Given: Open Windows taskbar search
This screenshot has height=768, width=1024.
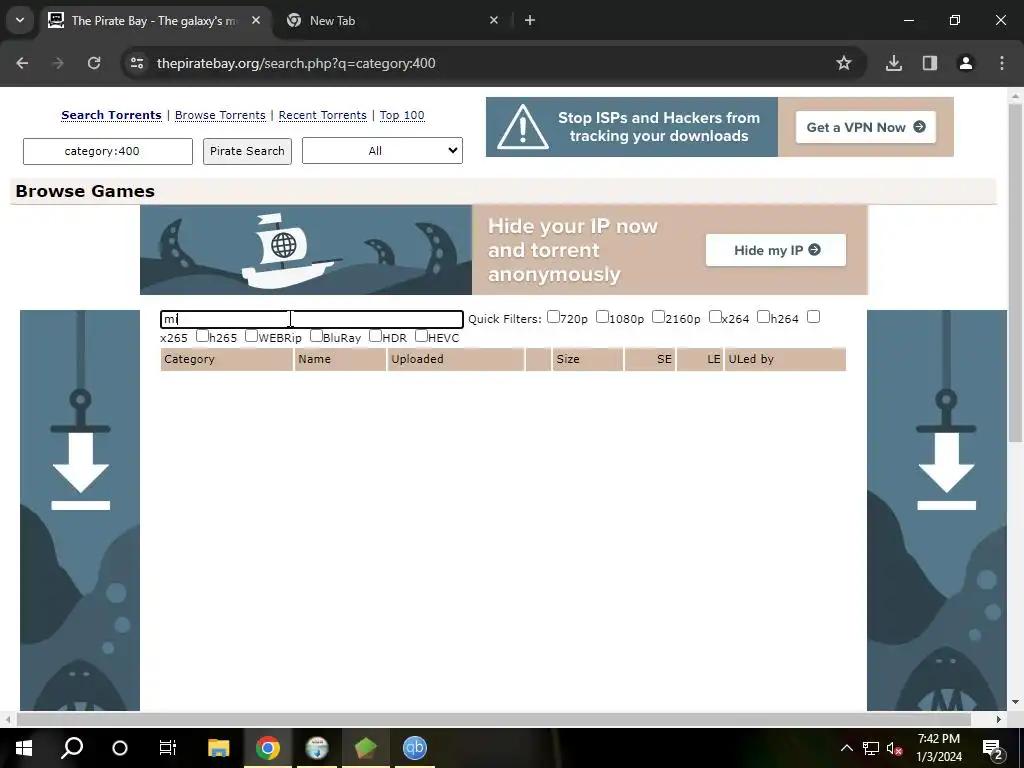Looking at the screenshot, I should (x=72, y=747).
